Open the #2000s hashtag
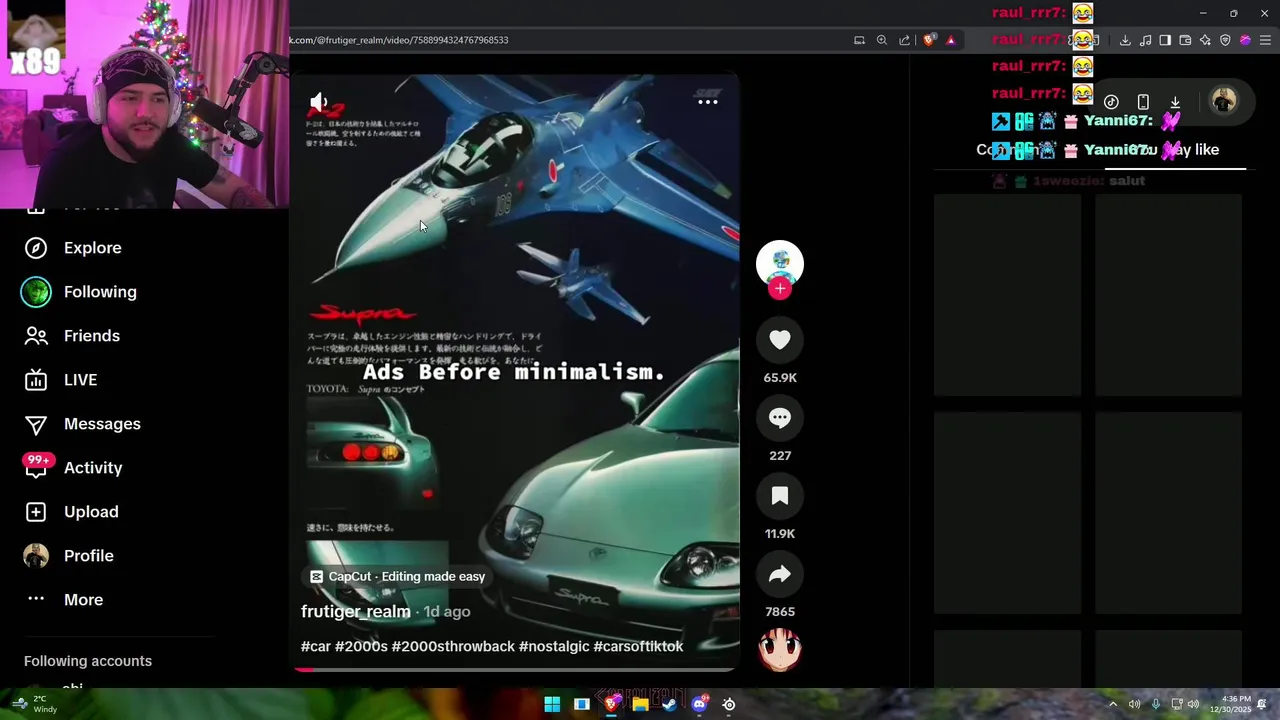Screen dimensions: 1280x720 click(x=361, y=646)
